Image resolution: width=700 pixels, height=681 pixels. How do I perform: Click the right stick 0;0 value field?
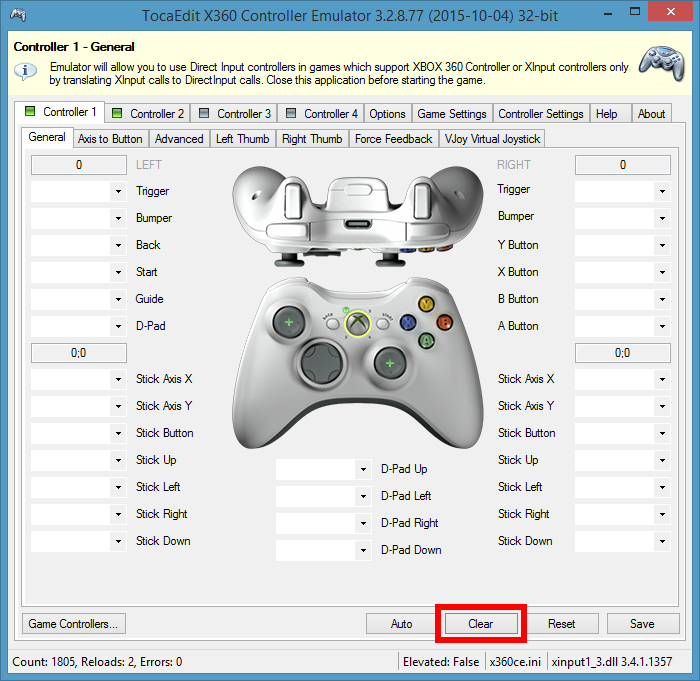[623, 353]
